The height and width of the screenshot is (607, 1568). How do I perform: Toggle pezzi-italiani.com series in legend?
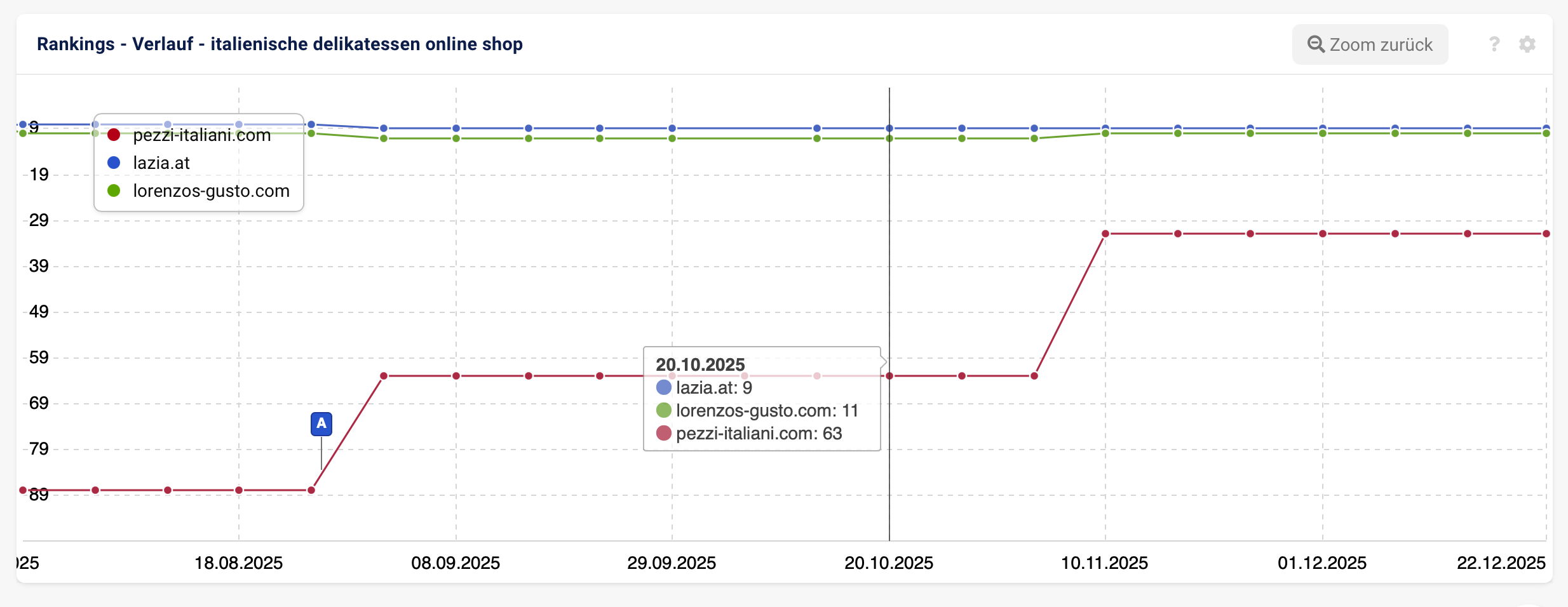click(x=201, y=135)
